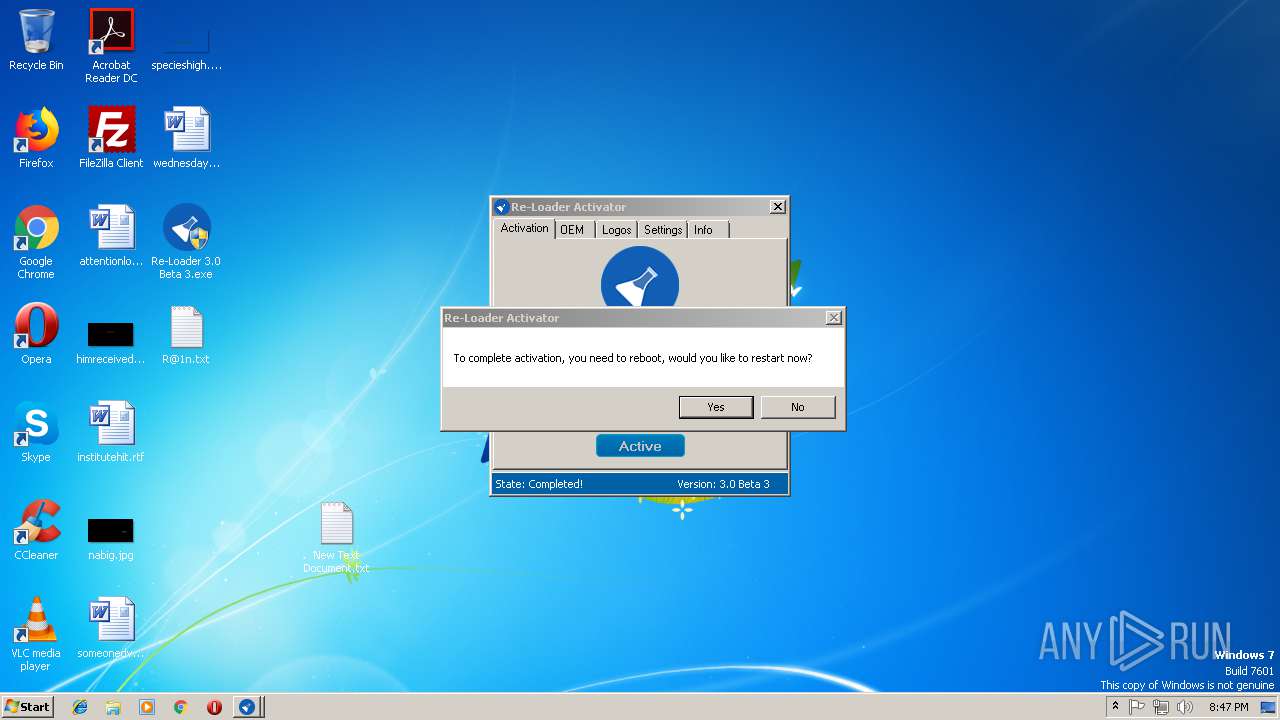Click the Active button in Re-Loader
Viewport: 1280px width, 720px height.
pos(640,446)
